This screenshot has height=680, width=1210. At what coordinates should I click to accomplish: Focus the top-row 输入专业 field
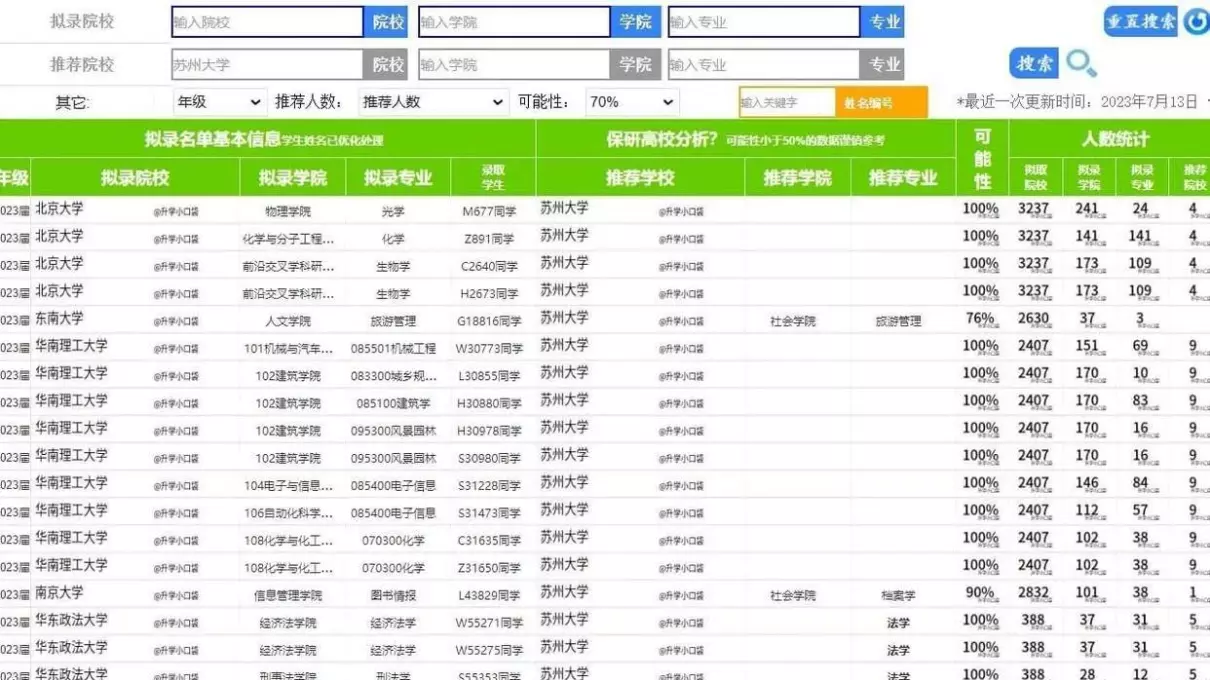[x=763, y=22]
